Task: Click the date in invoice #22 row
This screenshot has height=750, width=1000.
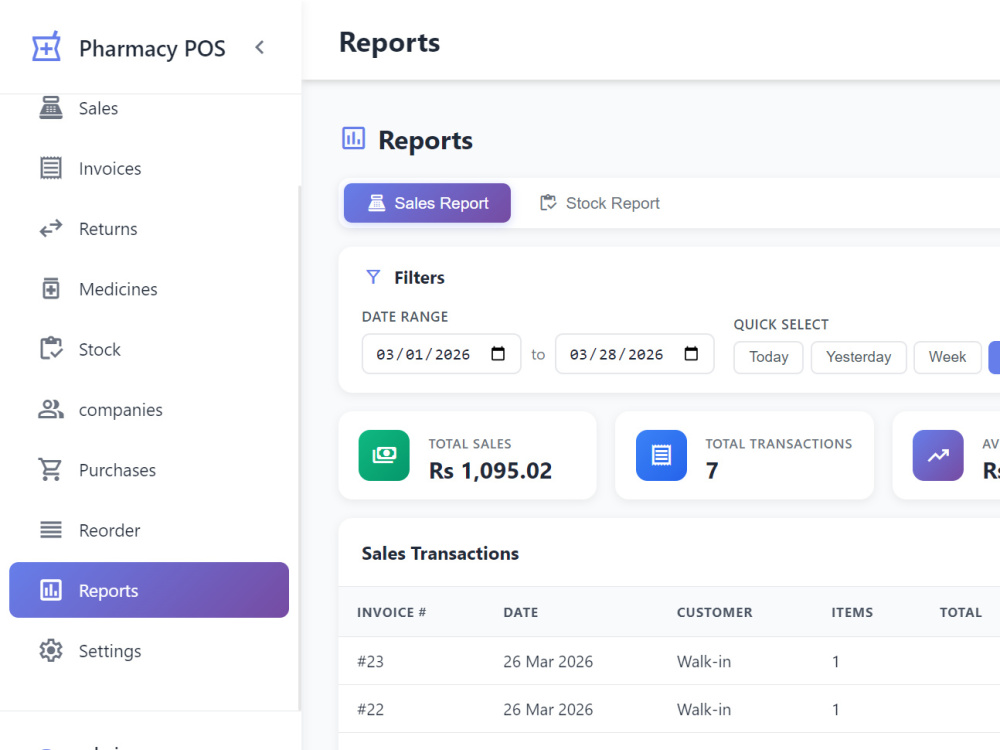Action: point(548,709)
